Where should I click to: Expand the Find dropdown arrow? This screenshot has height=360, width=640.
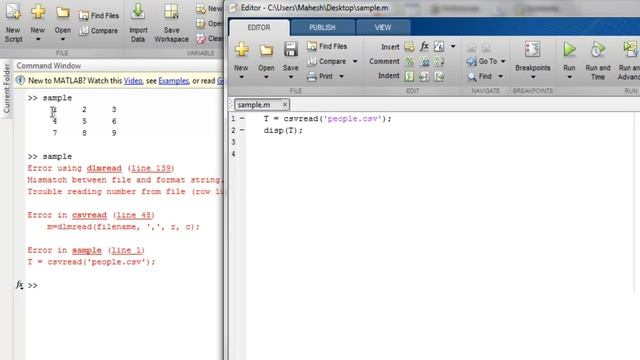[x=500, y=76]
